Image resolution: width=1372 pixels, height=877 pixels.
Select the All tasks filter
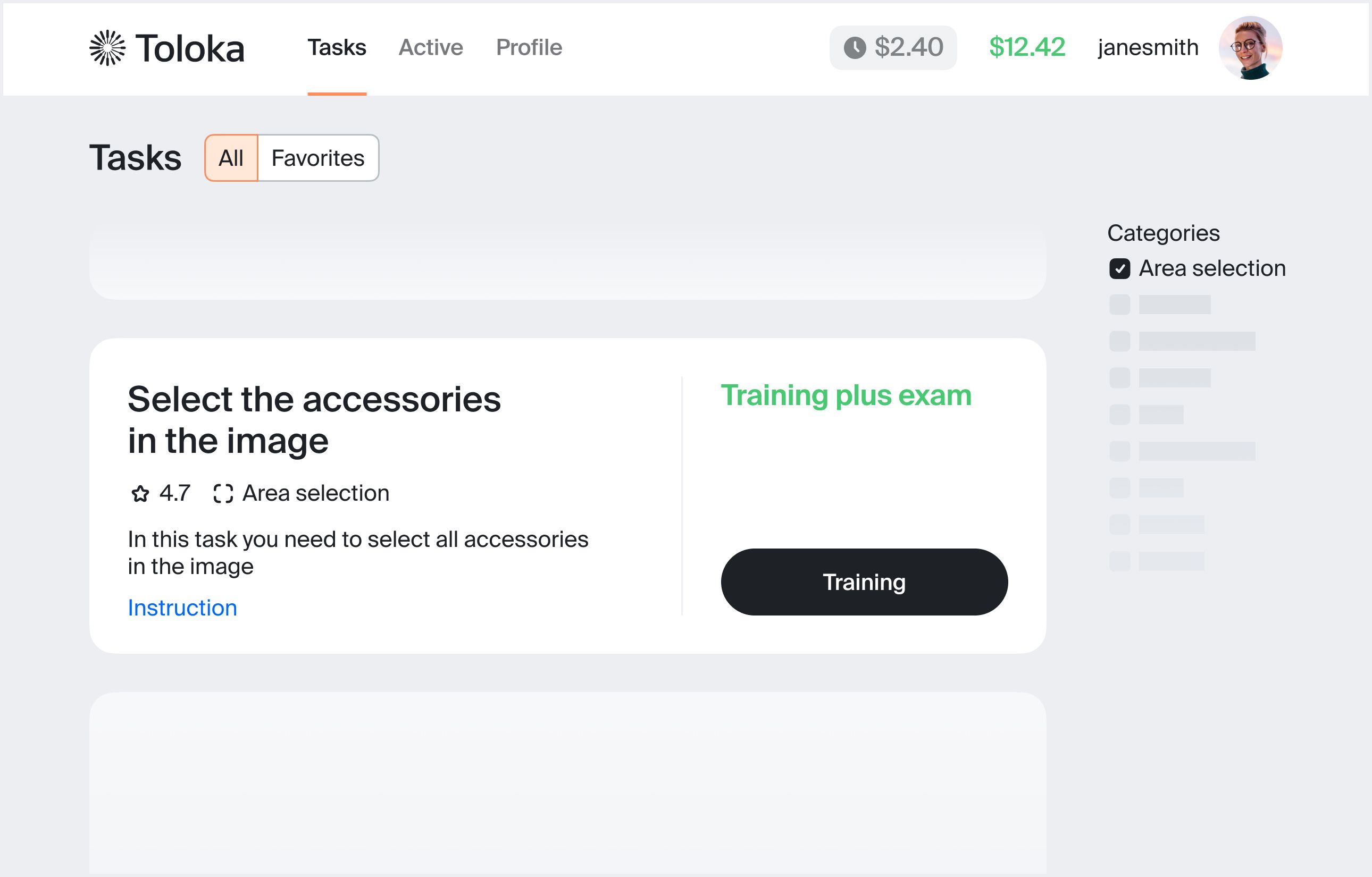[231, 158]
